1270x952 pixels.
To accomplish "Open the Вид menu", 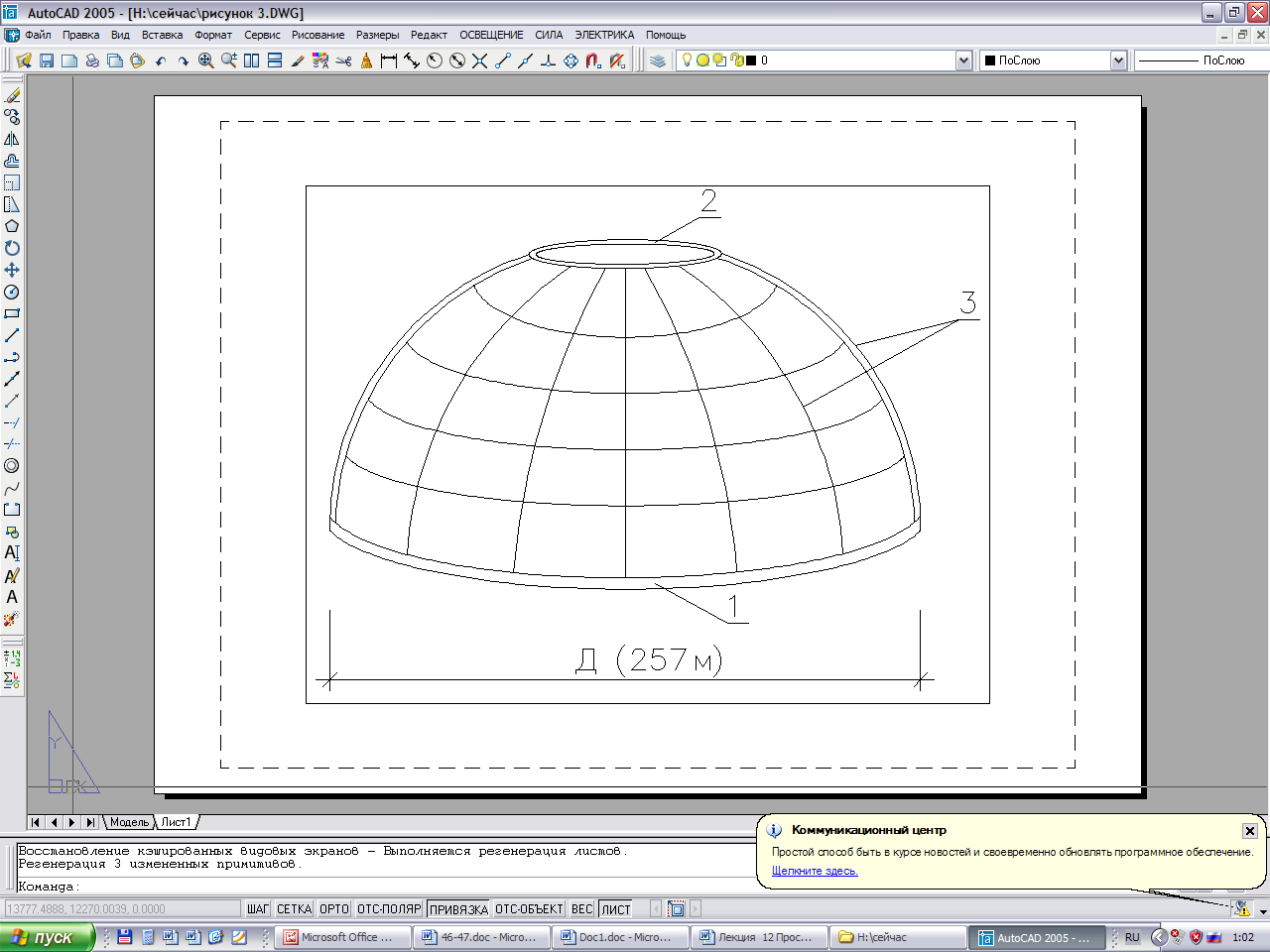I will 120,35.
